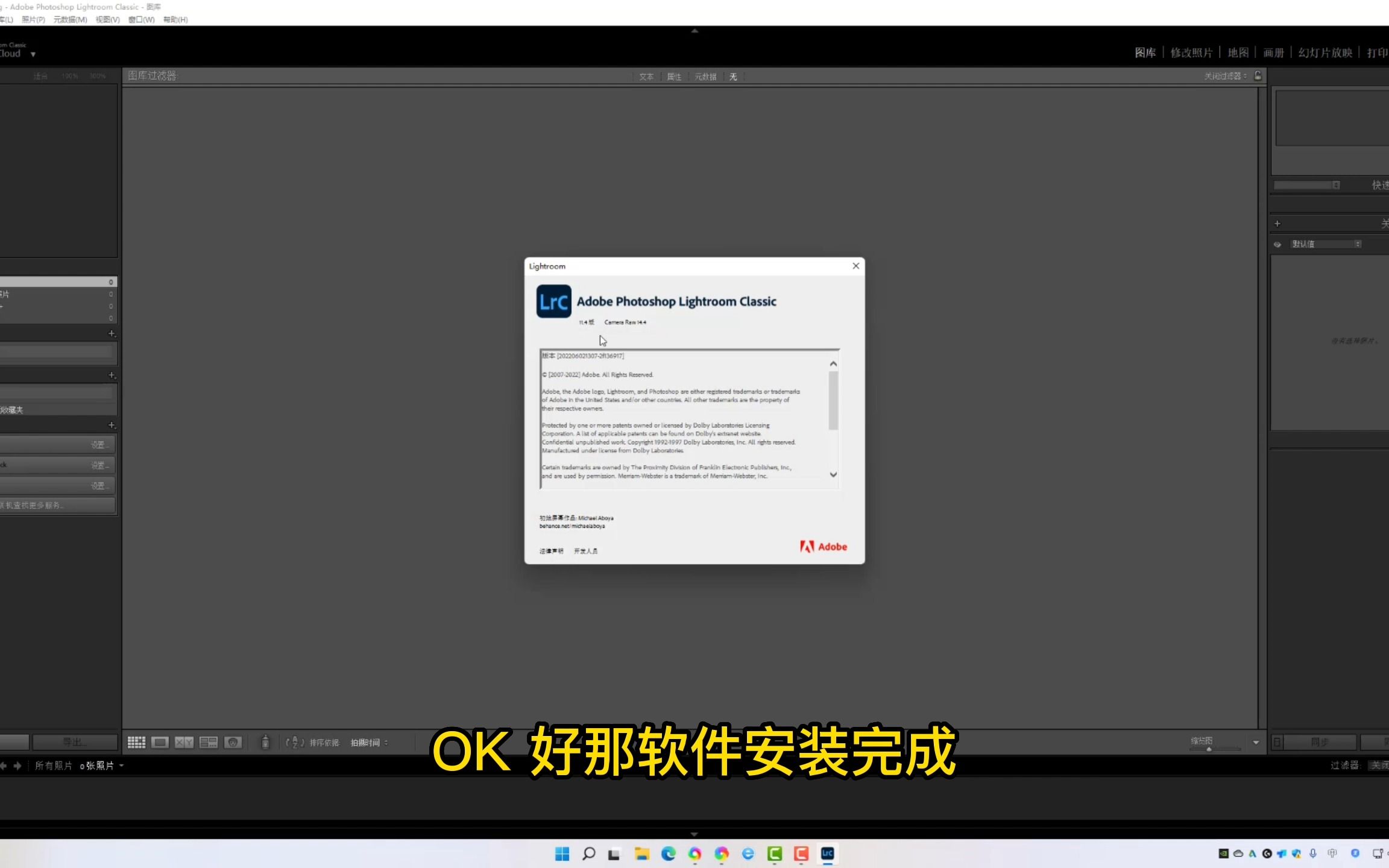Open the 关闭过滤器 preset dropdown
1389x868 pixels.
point(1226,76)
